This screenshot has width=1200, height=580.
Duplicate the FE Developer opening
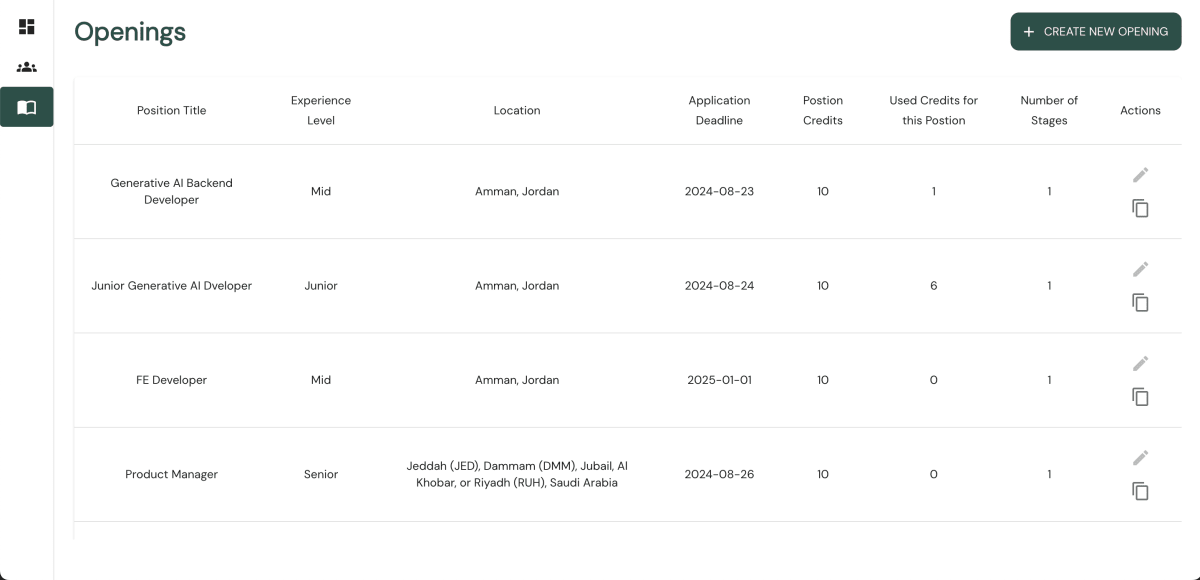click(1140, 397)
